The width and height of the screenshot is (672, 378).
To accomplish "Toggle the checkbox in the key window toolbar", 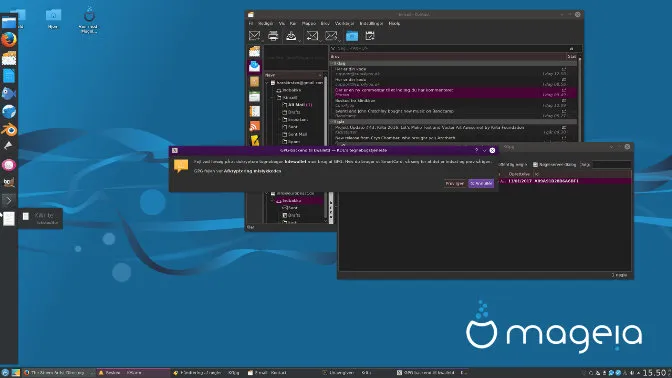I will pos(535,165).
